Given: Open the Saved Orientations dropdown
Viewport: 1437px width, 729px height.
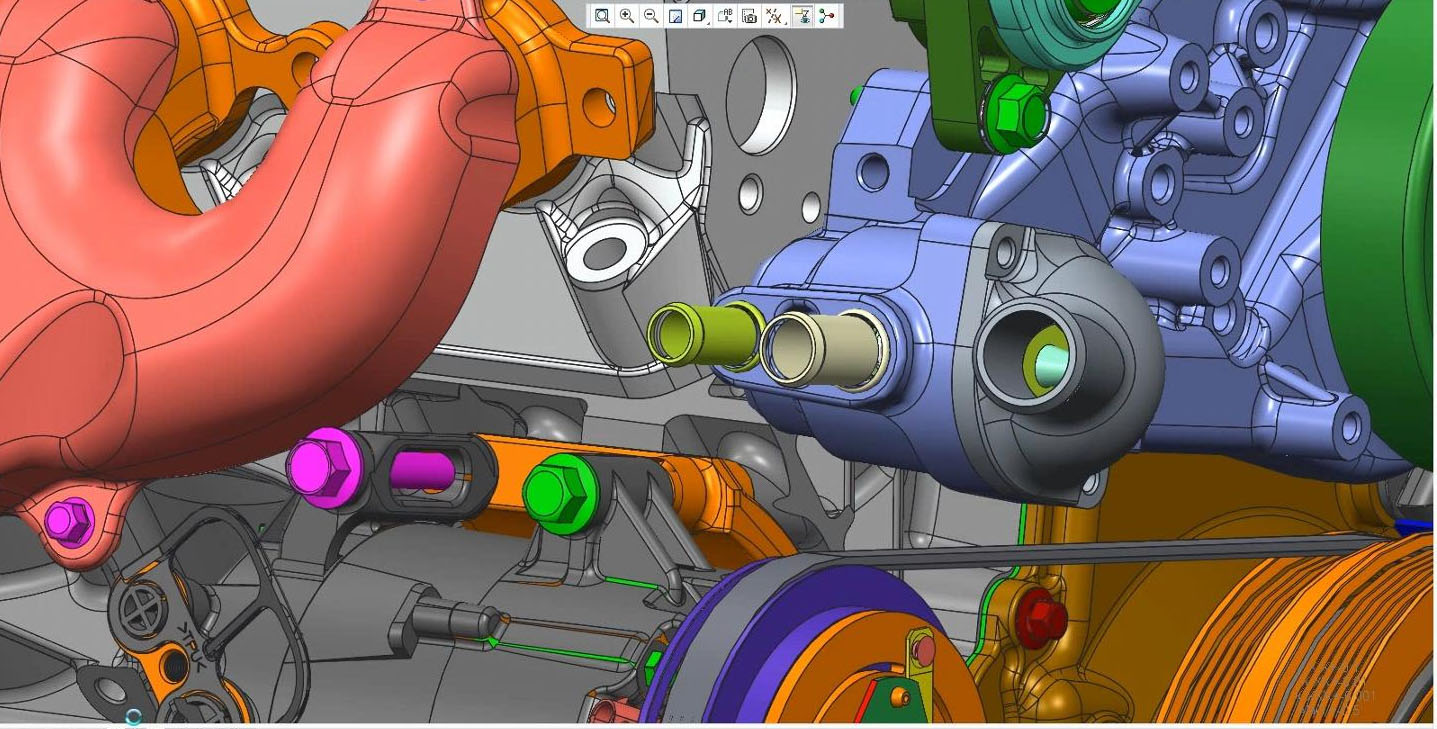Looking at the screenshot, I should point(725,15).
